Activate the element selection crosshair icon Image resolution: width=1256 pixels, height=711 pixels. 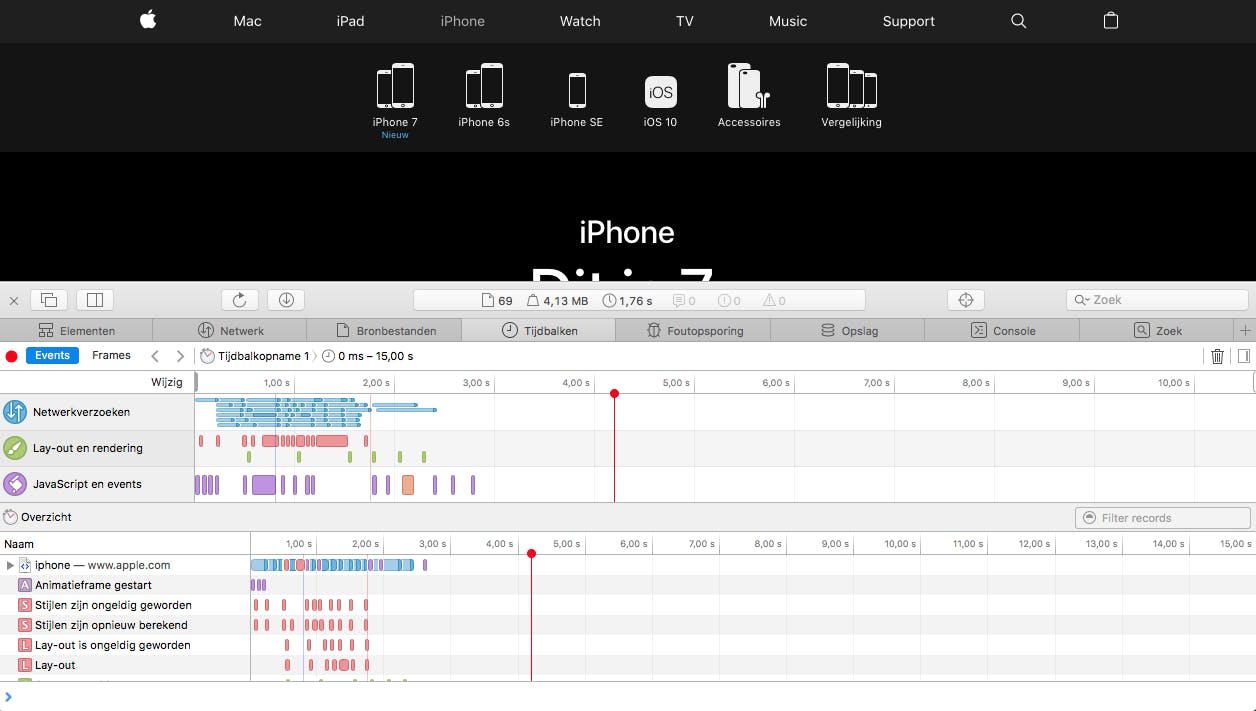pyautogui.click(x=966, y=300)
